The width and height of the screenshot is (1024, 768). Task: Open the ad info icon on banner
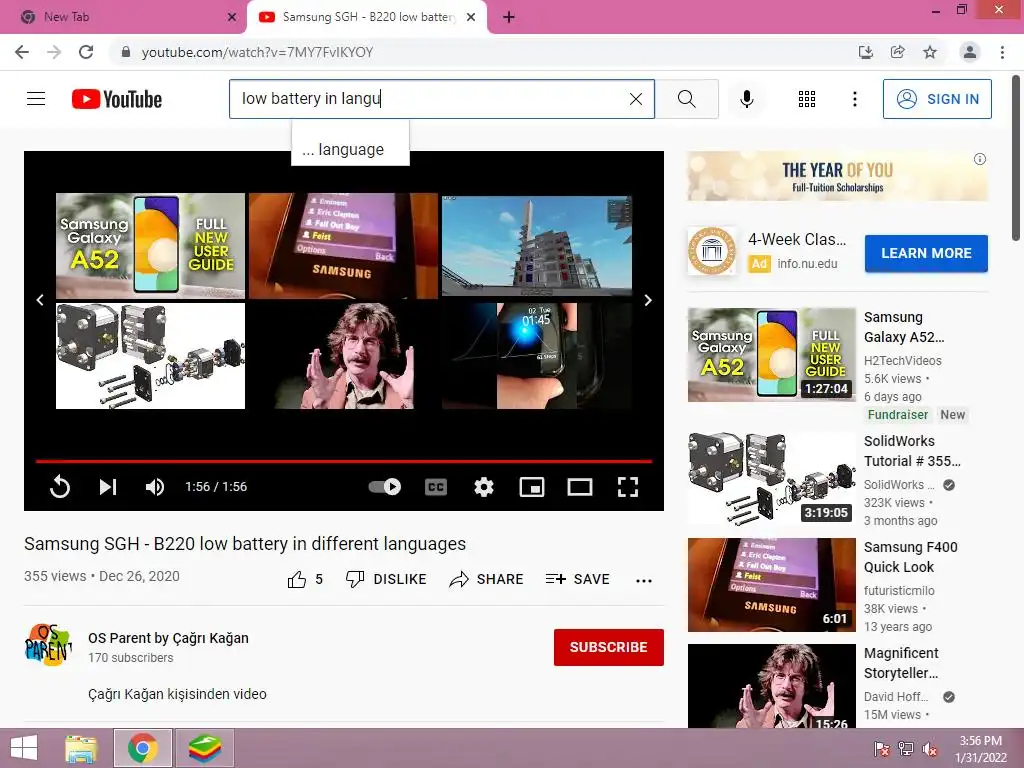(x=980, y=159)
